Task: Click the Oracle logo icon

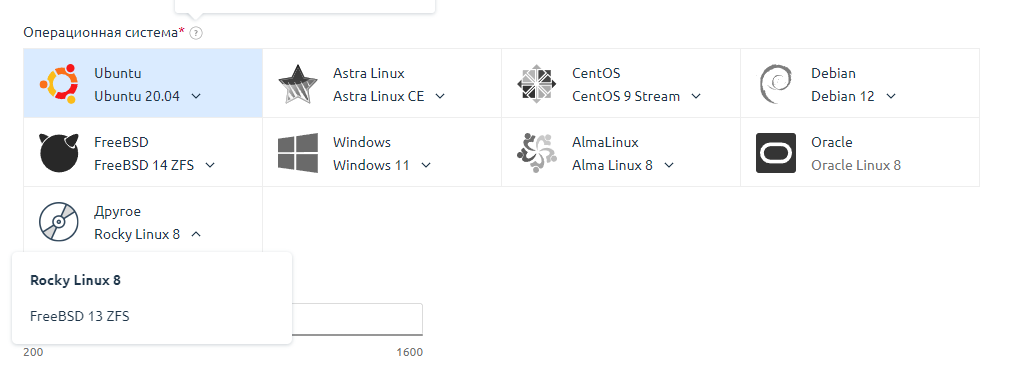Action: coord(776,153)
